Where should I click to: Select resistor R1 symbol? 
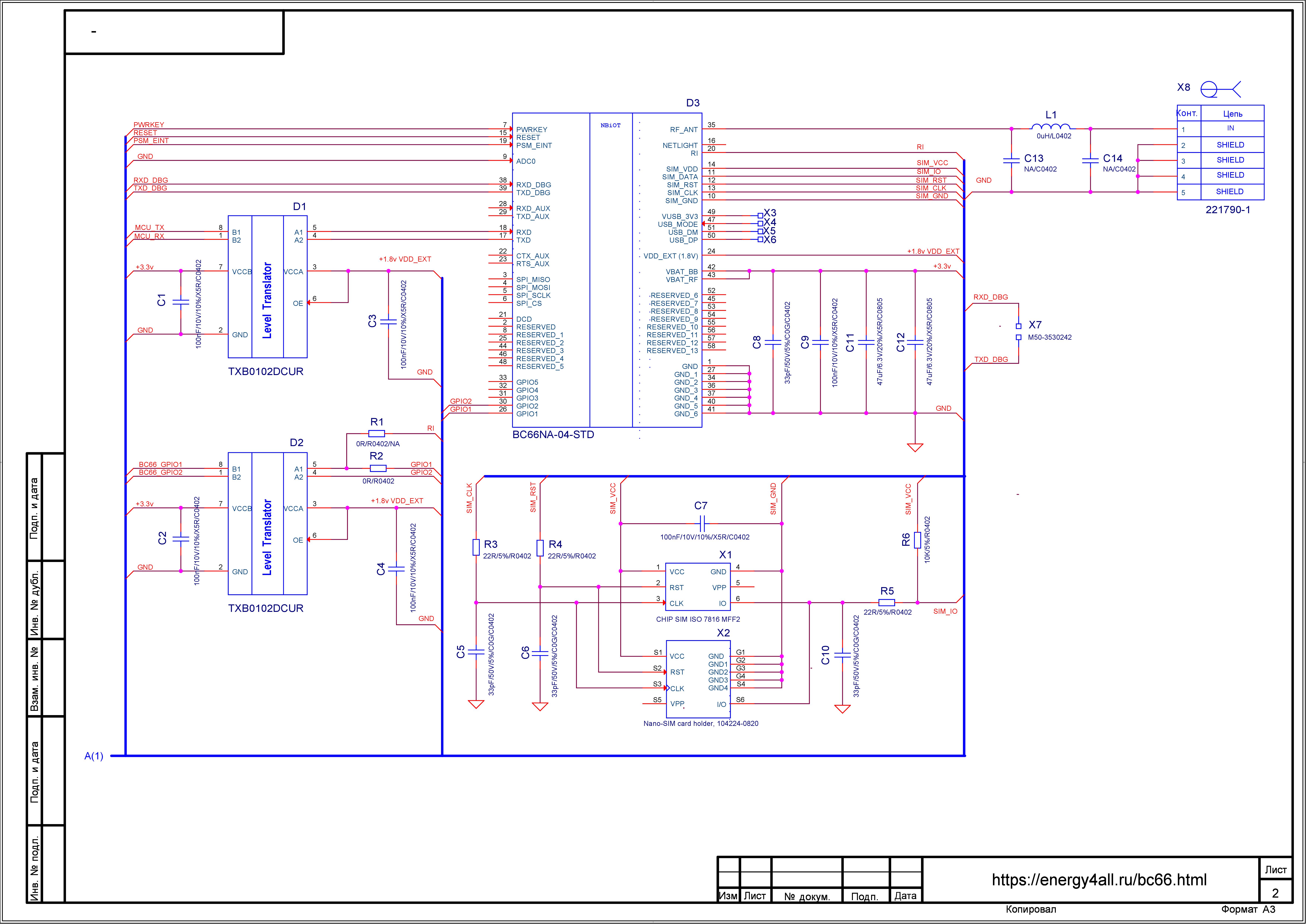click(376, 434)
